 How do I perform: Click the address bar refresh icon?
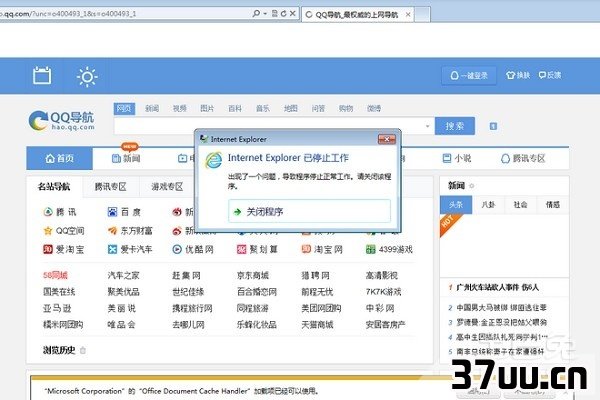(x=284, y=14)
